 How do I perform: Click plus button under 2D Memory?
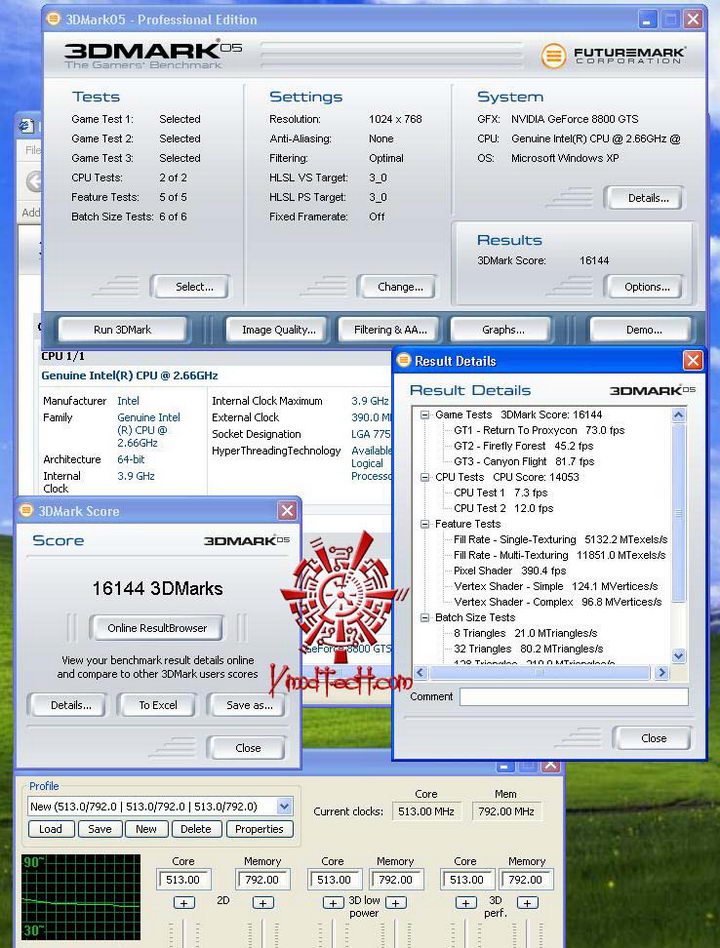[x=263, y=903]
